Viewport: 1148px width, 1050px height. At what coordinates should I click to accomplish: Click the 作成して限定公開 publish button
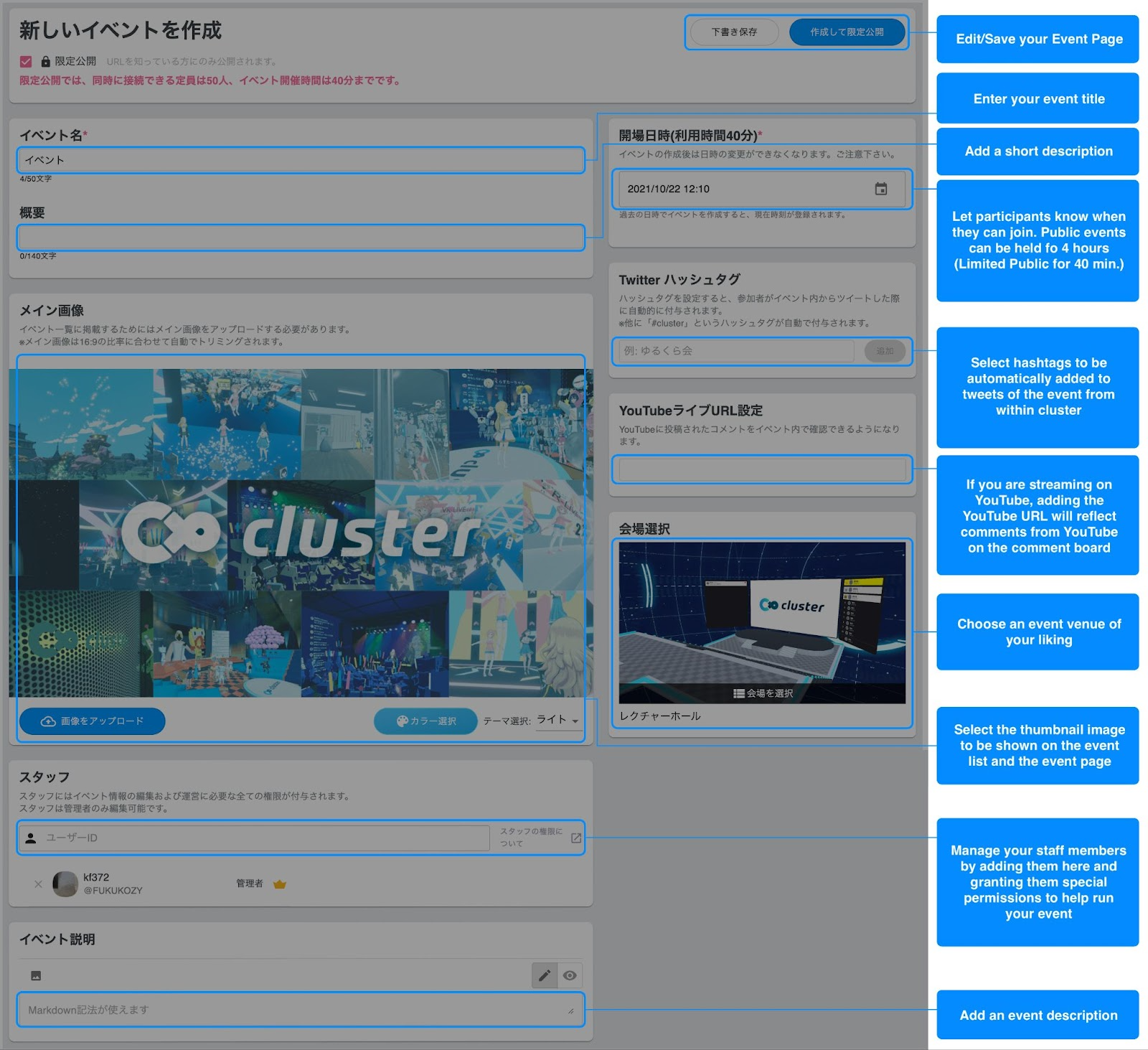click(847, 32)
